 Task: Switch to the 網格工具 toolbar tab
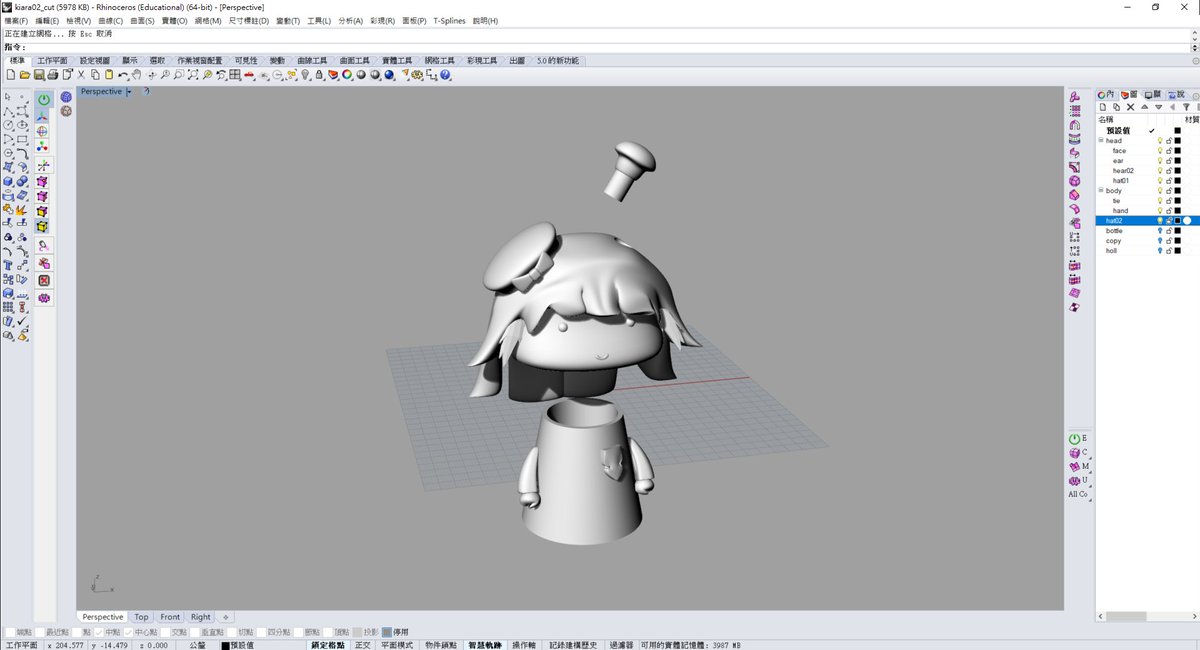[x=439, y=61]
